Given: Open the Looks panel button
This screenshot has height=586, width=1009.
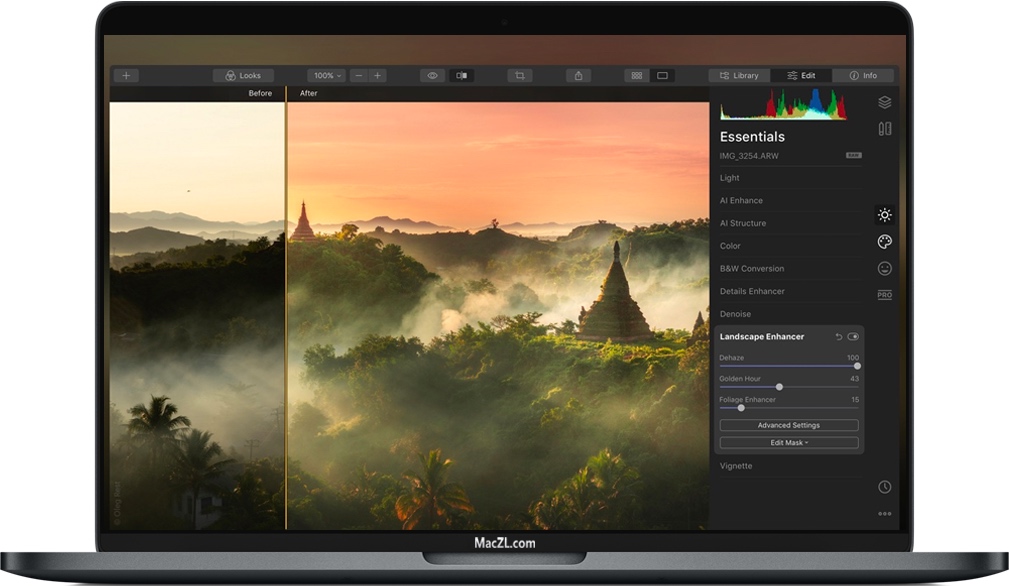Looking at the screenshot, I should 243,75.
